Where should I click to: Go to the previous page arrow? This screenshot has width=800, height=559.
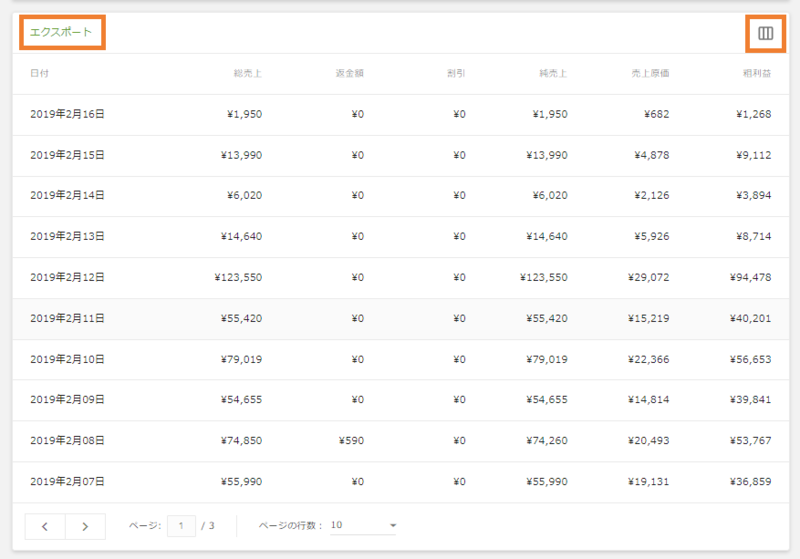(45, 526)
